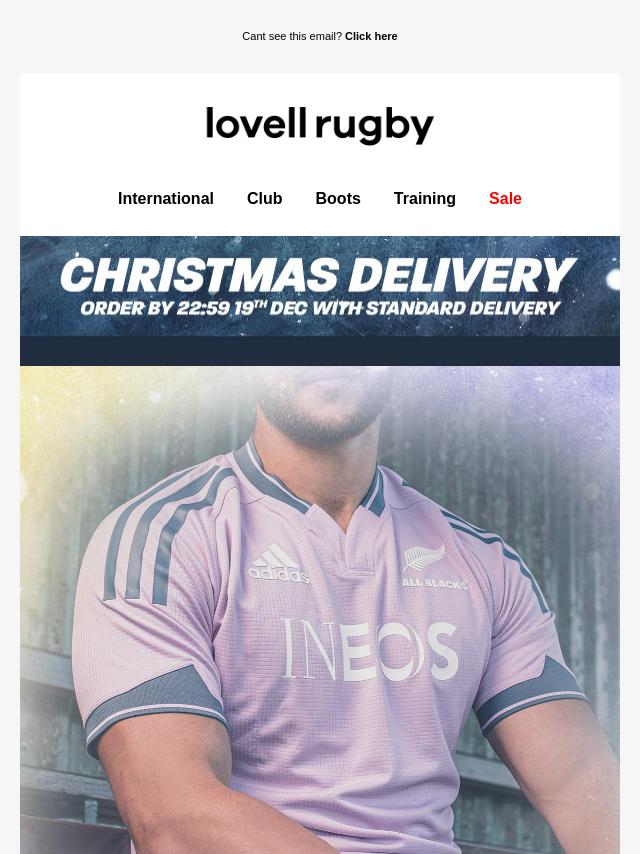640x854 pixels.
Task: Select the INEOS sponsor lettering
Action: click(369, 650)
